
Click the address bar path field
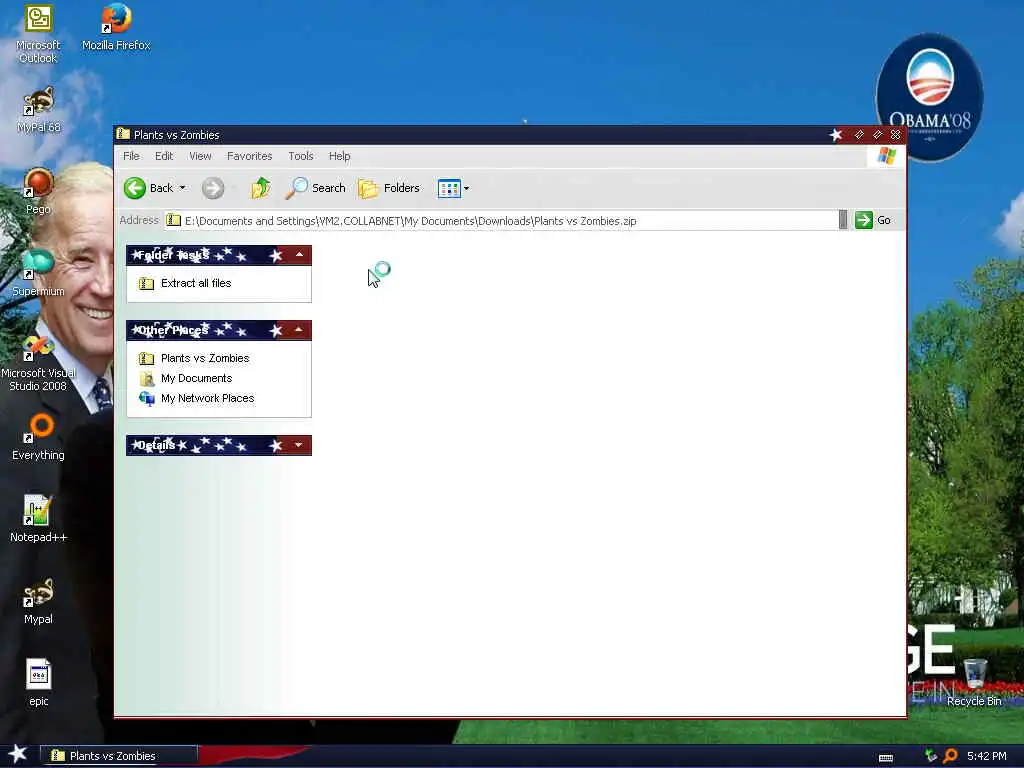pos(501,221)
